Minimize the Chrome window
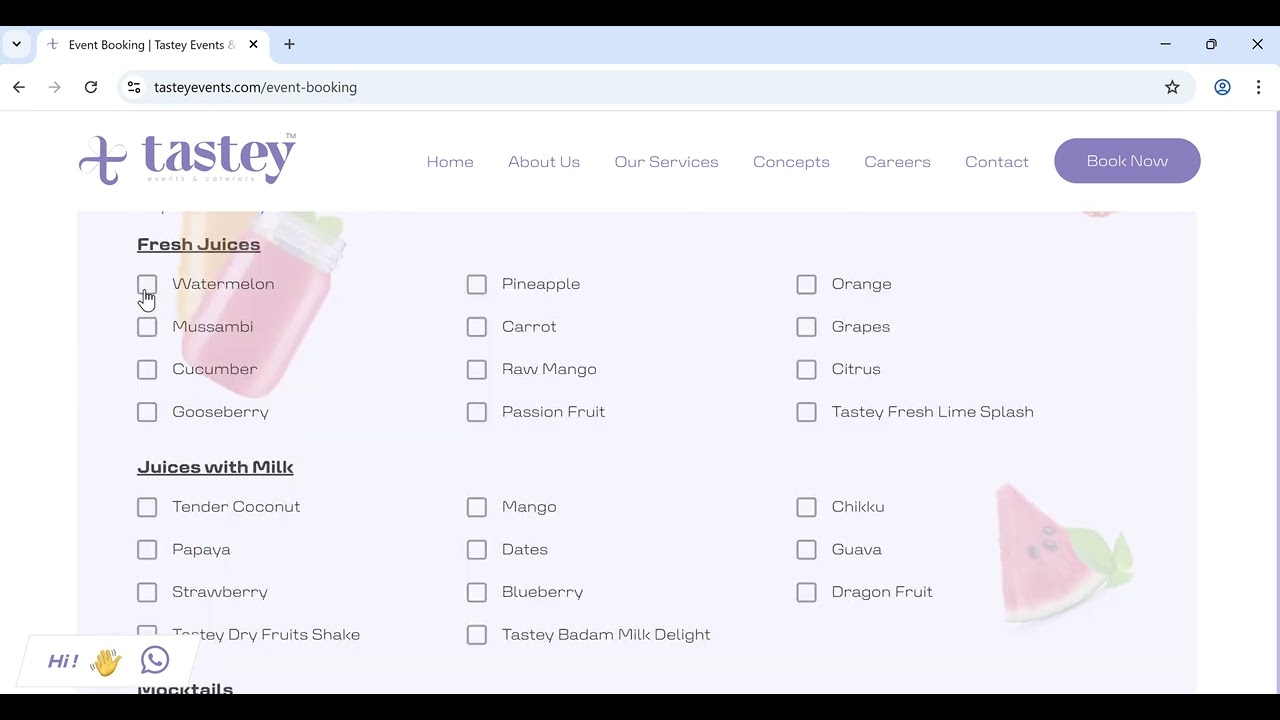Screen dimensions: 1280x720 click(x=1165, y=44)
